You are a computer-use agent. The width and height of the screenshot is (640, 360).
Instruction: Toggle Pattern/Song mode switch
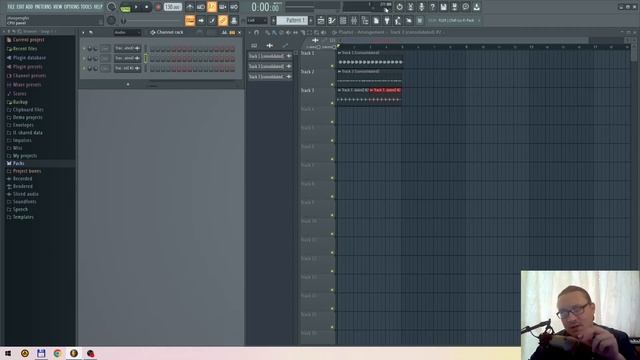125,7
